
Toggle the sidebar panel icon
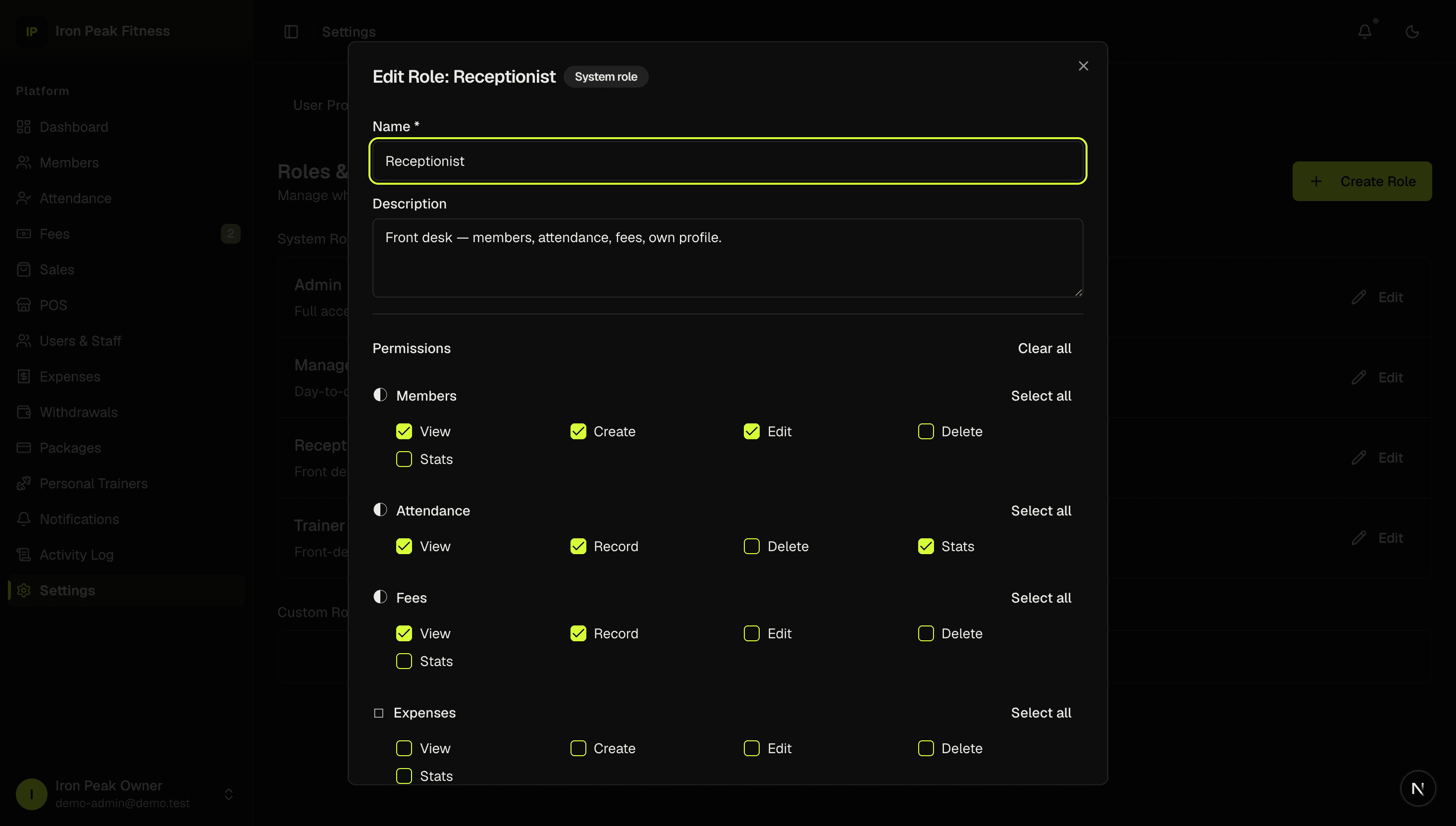click(x=291, y=32)
